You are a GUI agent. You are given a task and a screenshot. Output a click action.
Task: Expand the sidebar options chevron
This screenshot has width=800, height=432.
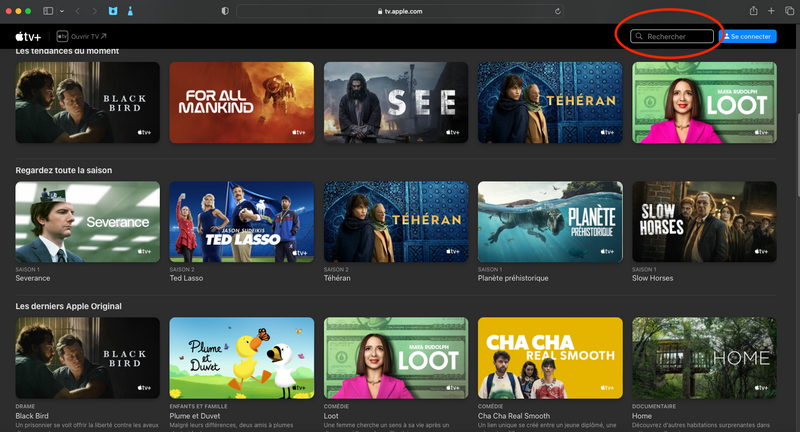(62, 11)
